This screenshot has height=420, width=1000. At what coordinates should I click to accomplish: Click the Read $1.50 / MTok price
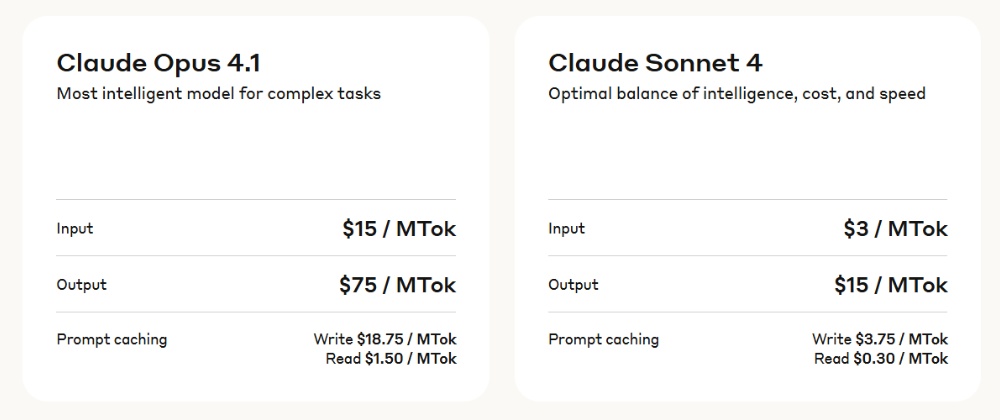click(391, 358)
